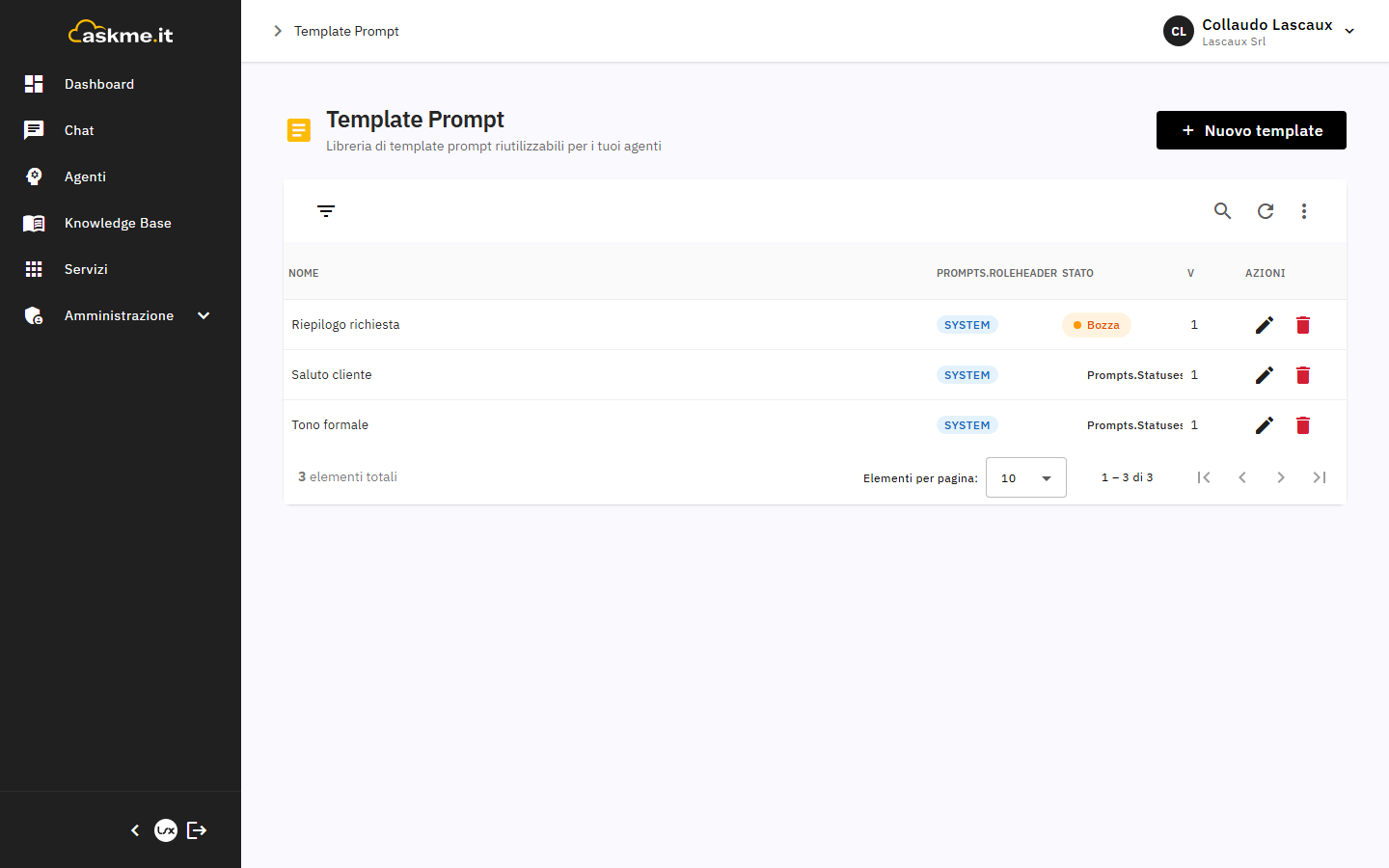Click the Prompts.Statuses text in Tono formale row

1135,425
